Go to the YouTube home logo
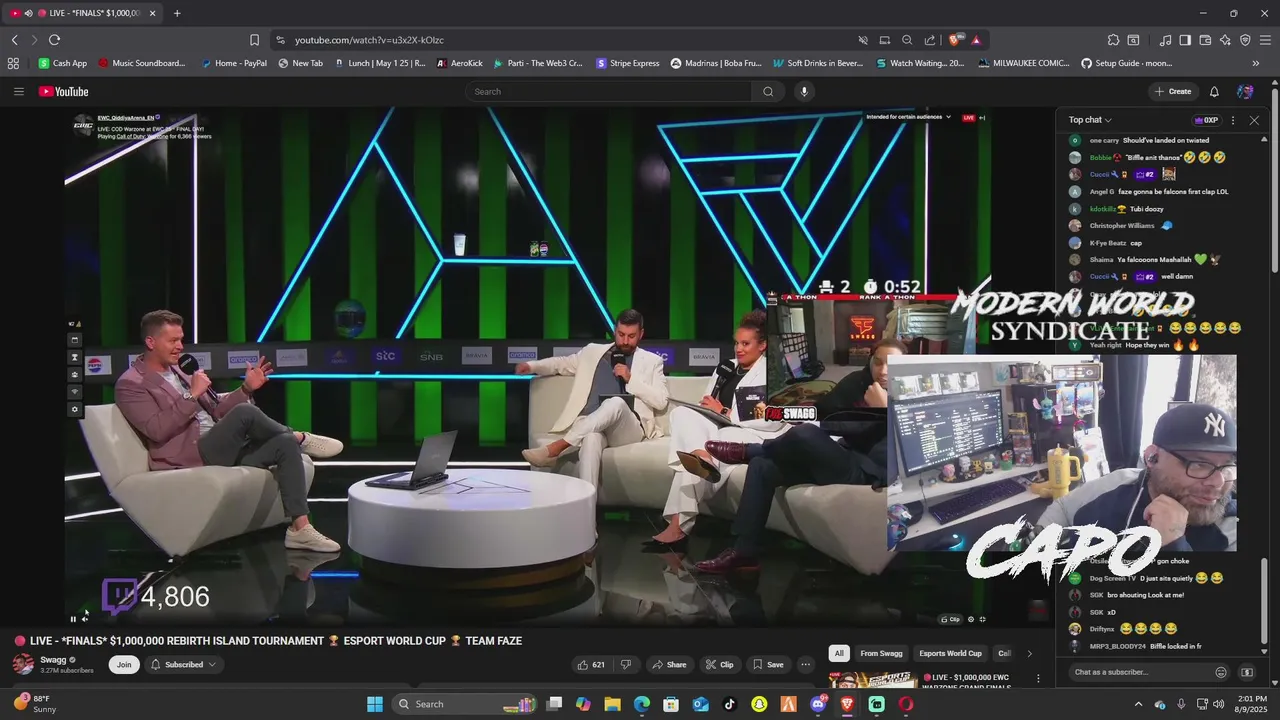This screenshot has width=1280, height=720. 64,91
